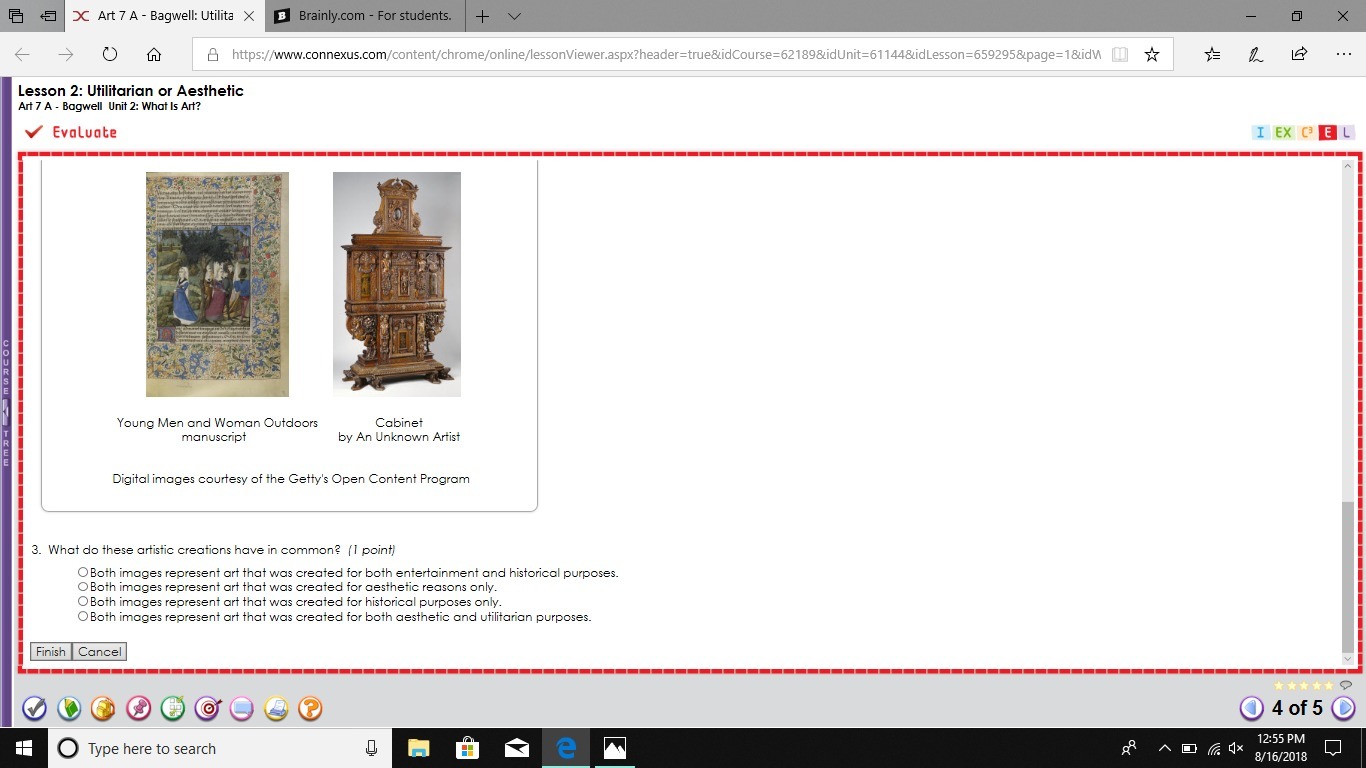Select the 'EX' lesson stage tab
This screenshot has height=768, width=1366.
1283,132
